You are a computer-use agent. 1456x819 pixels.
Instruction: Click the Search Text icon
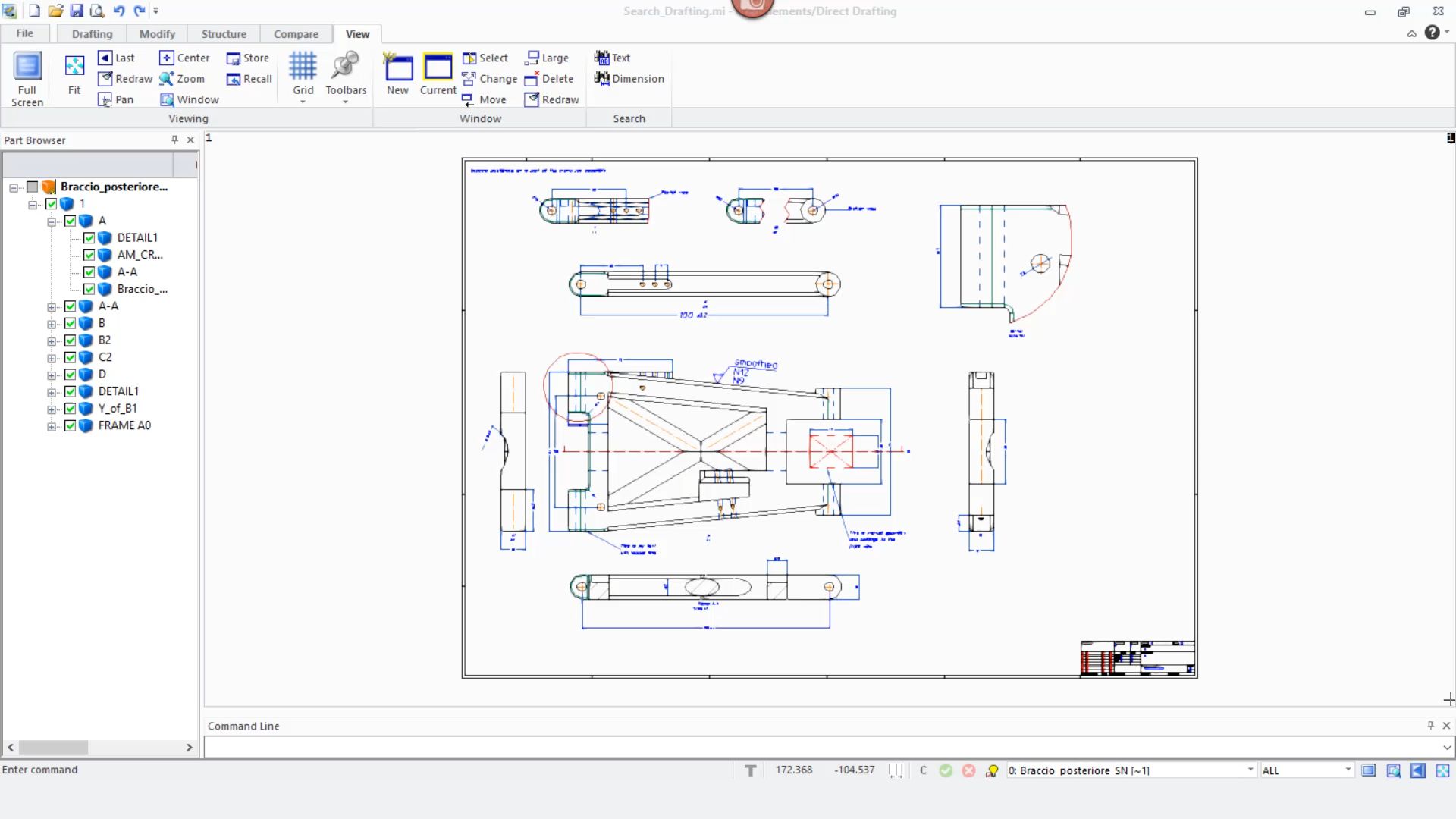point(601,58)
